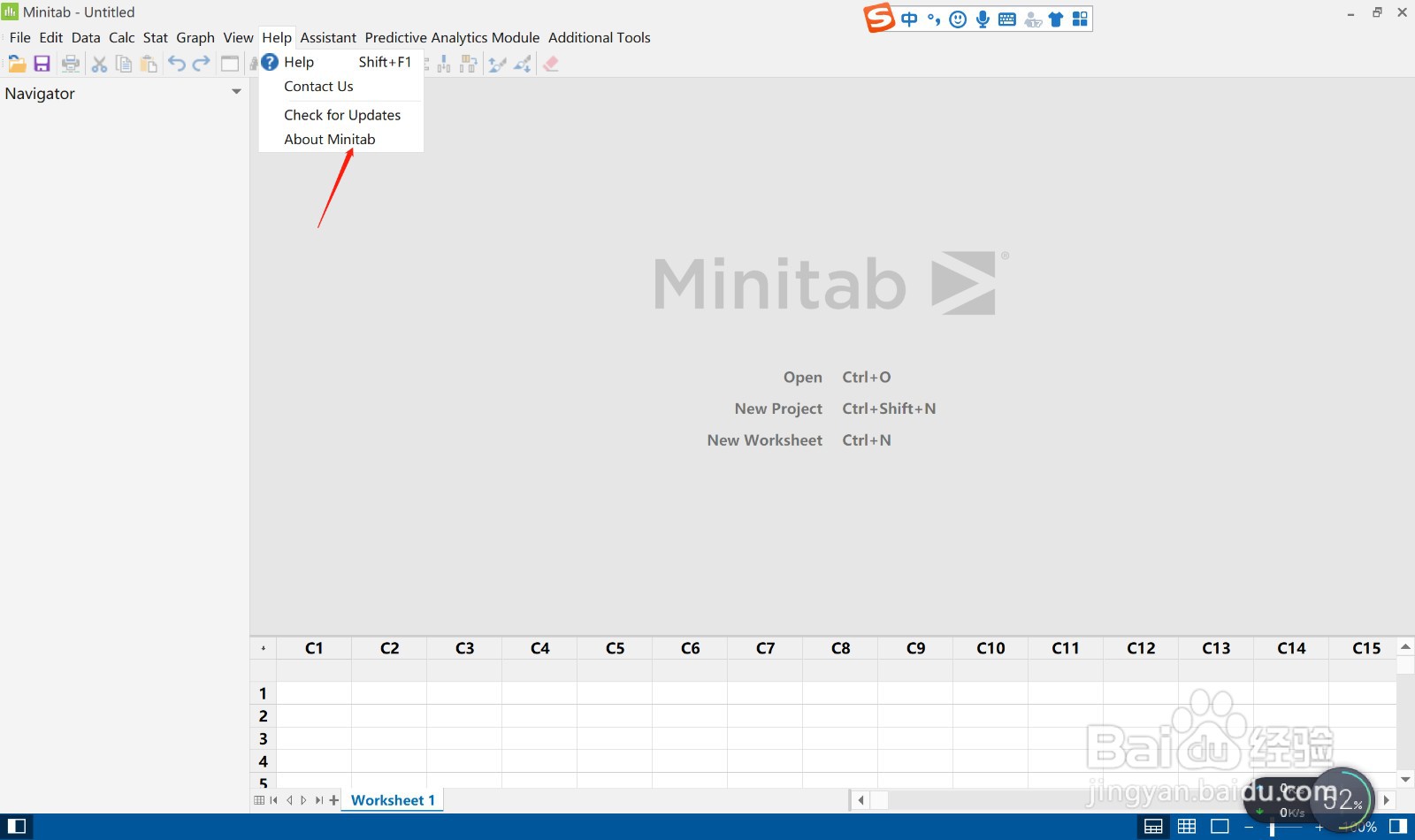
Task: Open the soft keyboard icon in IME bar
Action: point(1007,19)
